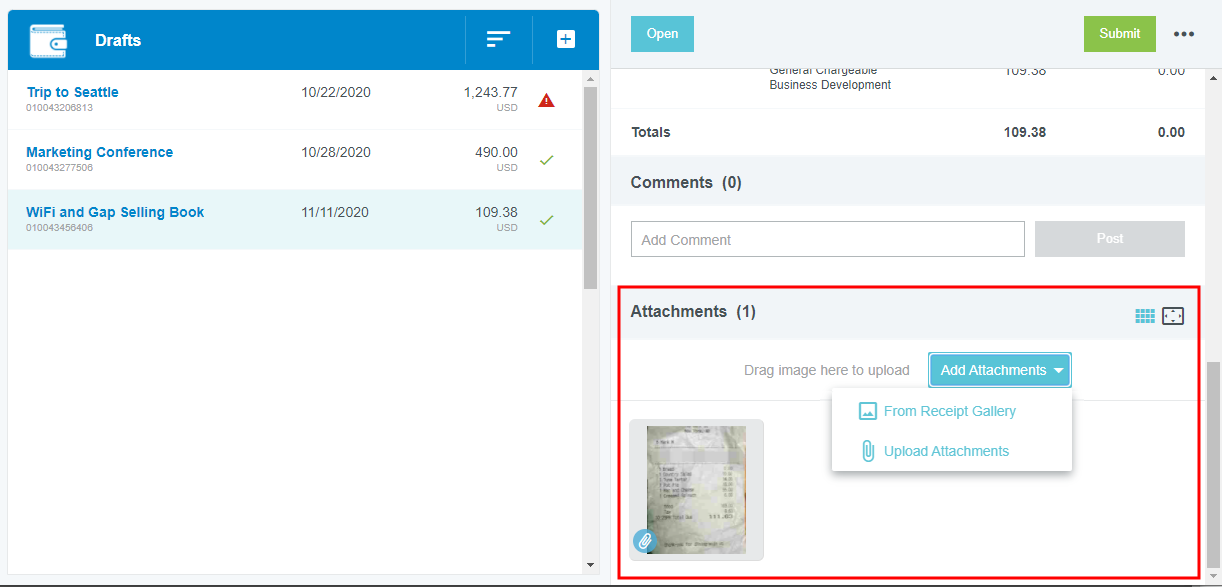
Task: Switch attachments to grid view
Action: coord(1145,316)
